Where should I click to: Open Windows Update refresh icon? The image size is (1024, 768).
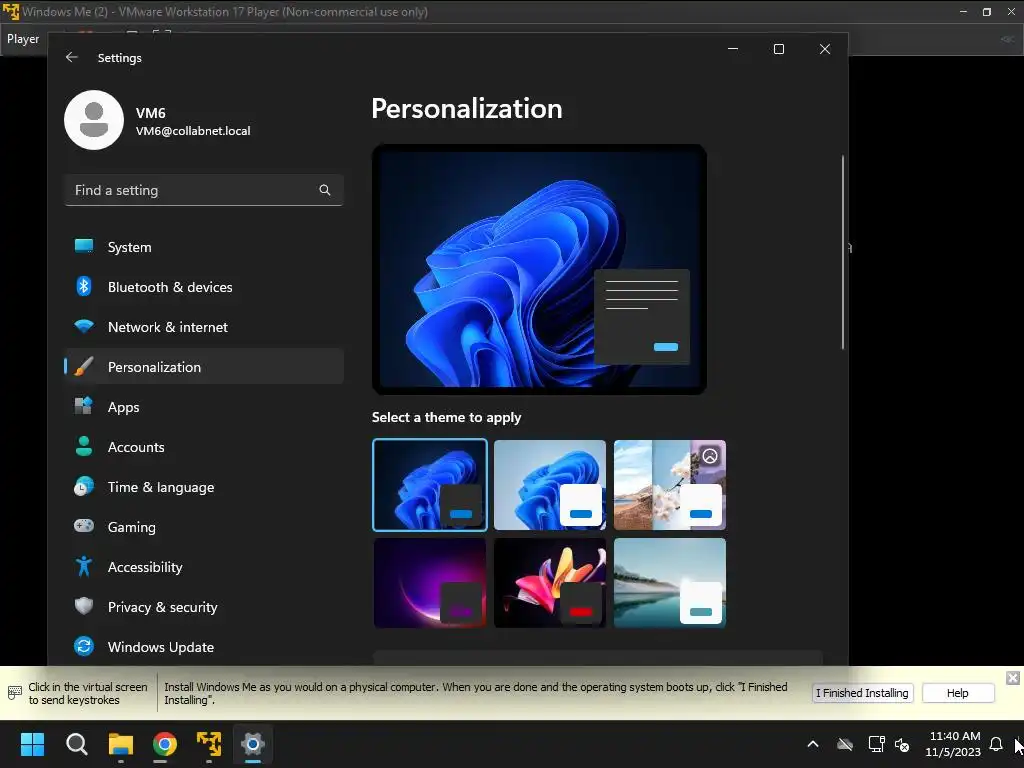point(84,646)
